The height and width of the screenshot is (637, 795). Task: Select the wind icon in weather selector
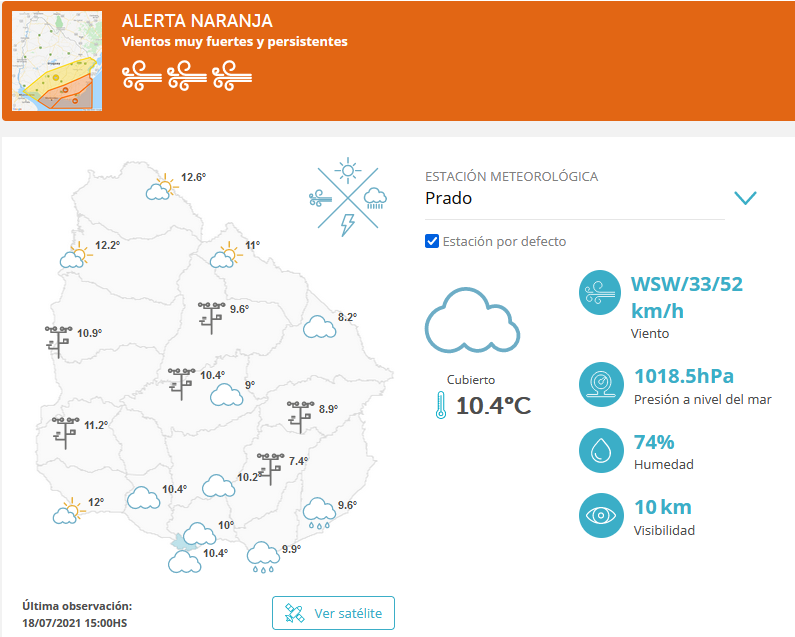click(319, 198)
